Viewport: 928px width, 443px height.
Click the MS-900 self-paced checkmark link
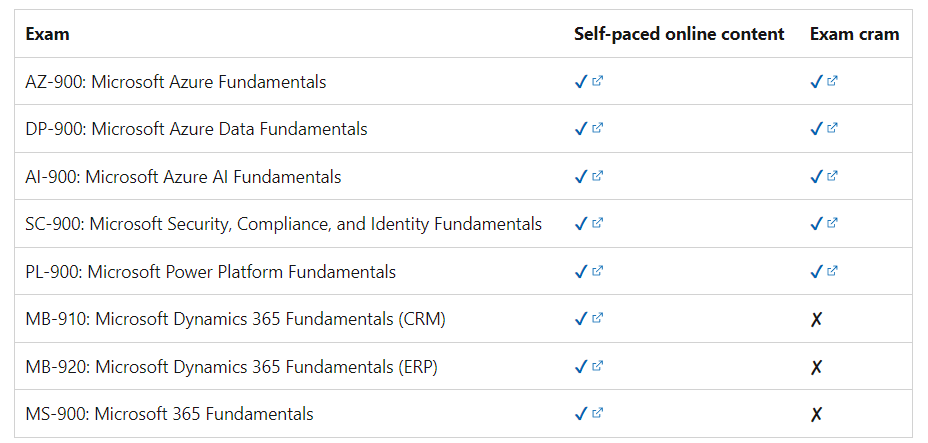click(581, 414)
